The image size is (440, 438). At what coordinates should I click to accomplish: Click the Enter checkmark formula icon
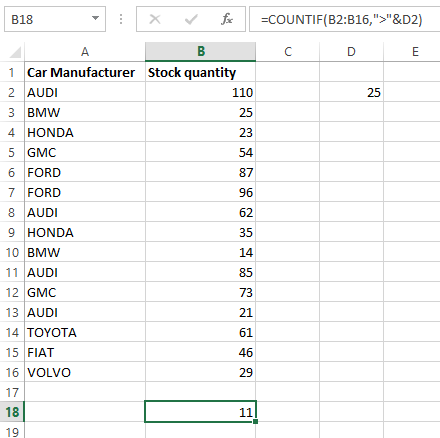coord(191,19)
